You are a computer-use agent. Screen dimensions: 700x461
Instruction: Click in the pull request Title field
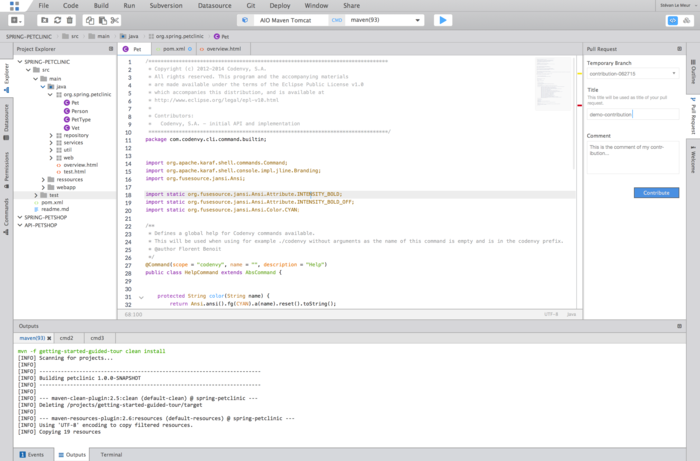633,114
